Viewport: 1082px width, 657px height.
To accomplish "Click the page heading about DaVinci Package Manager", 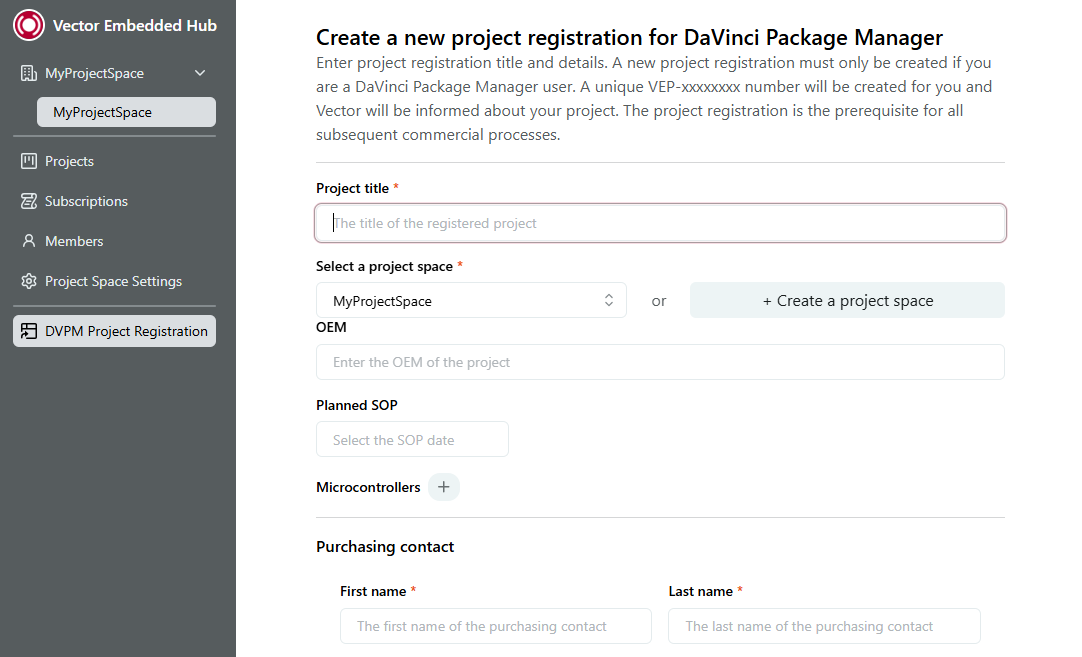I will (x=629, y=37).
